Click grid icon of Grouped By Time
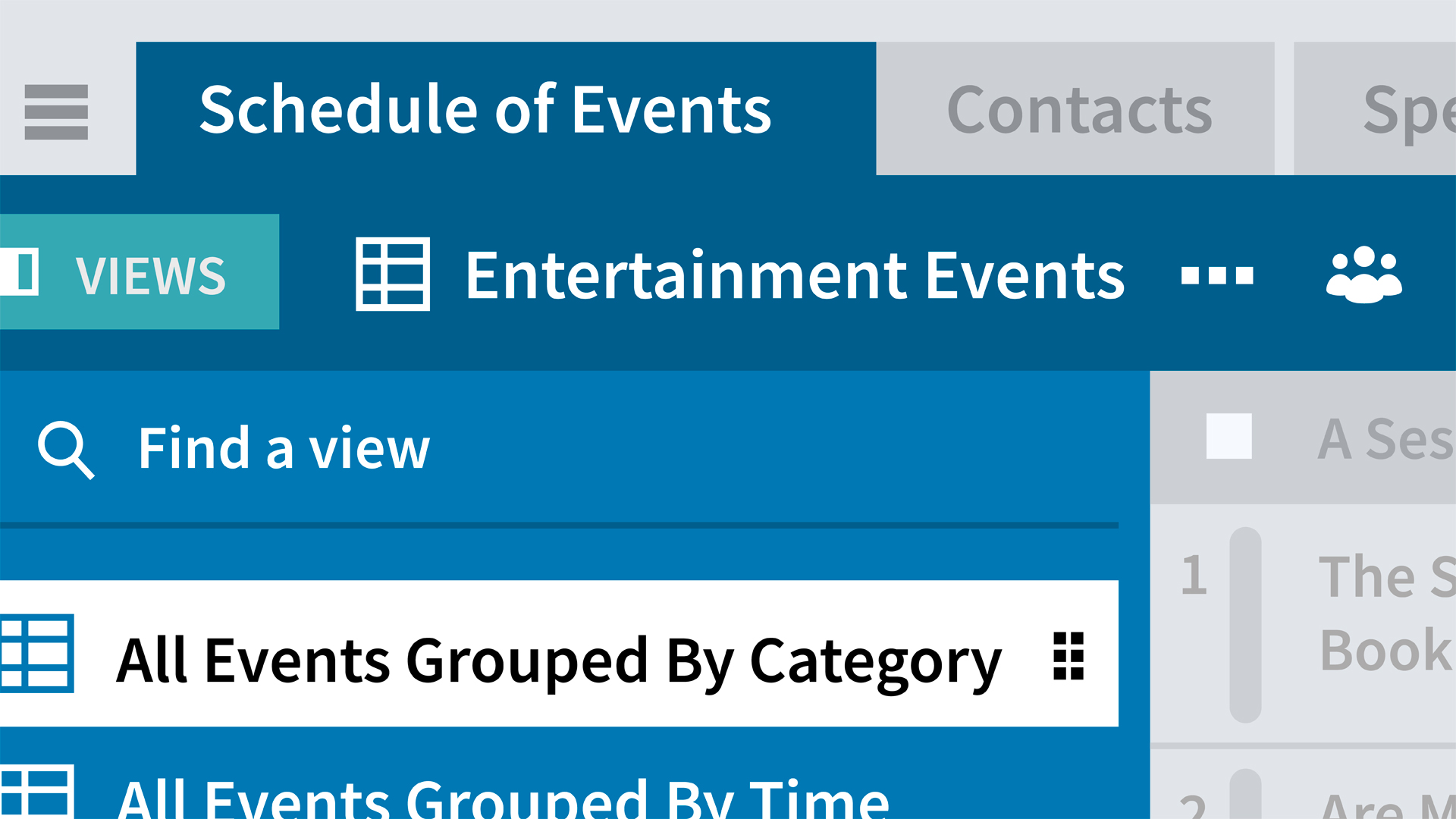This screenshot has height=819, width=1456. [37, 792]
